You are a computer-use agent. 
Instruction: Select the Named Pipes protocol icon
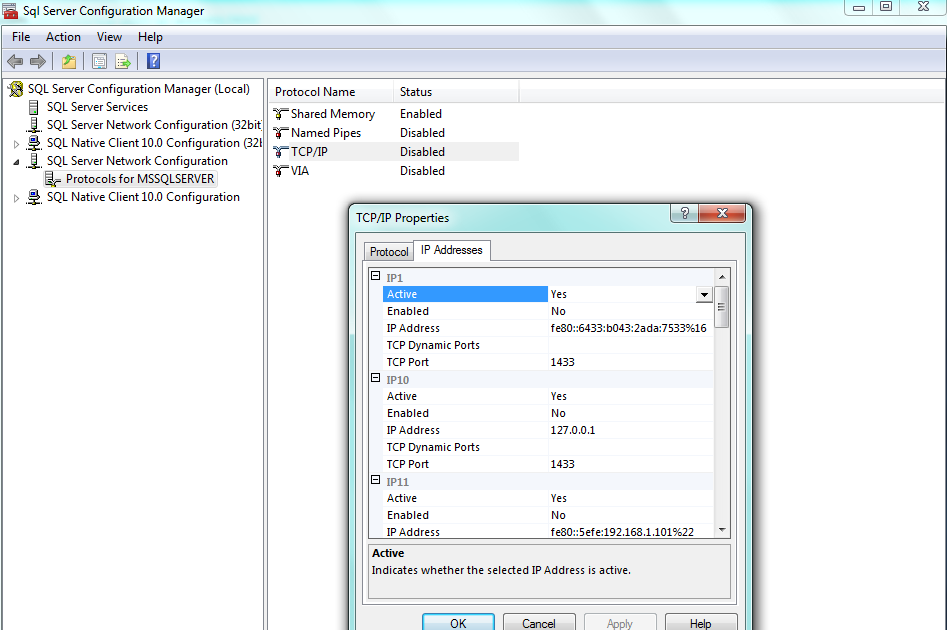pyautogui.click(x=281, y=133)
